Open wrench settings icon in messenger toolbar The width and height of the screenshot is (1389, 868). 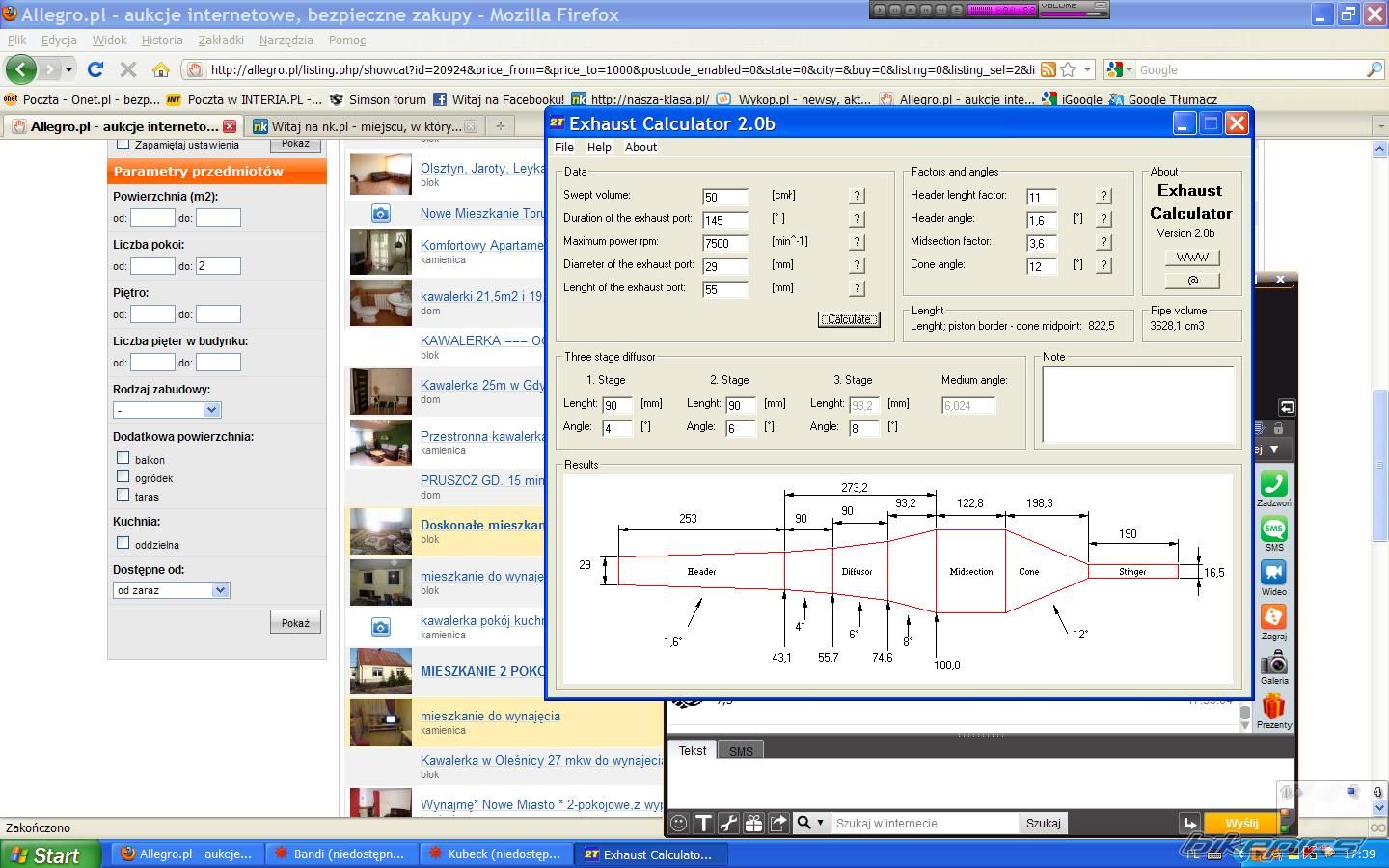728,823
